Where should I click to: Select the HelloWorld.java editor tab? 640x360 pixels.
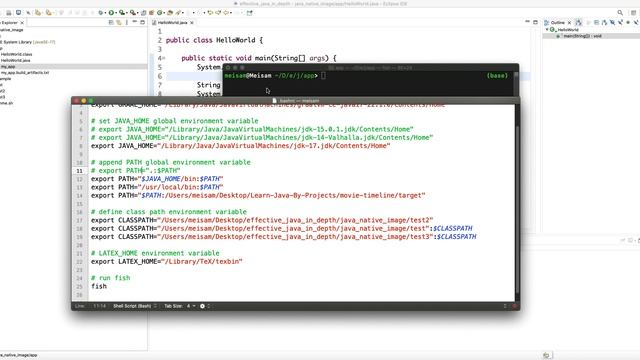[172, 22]
